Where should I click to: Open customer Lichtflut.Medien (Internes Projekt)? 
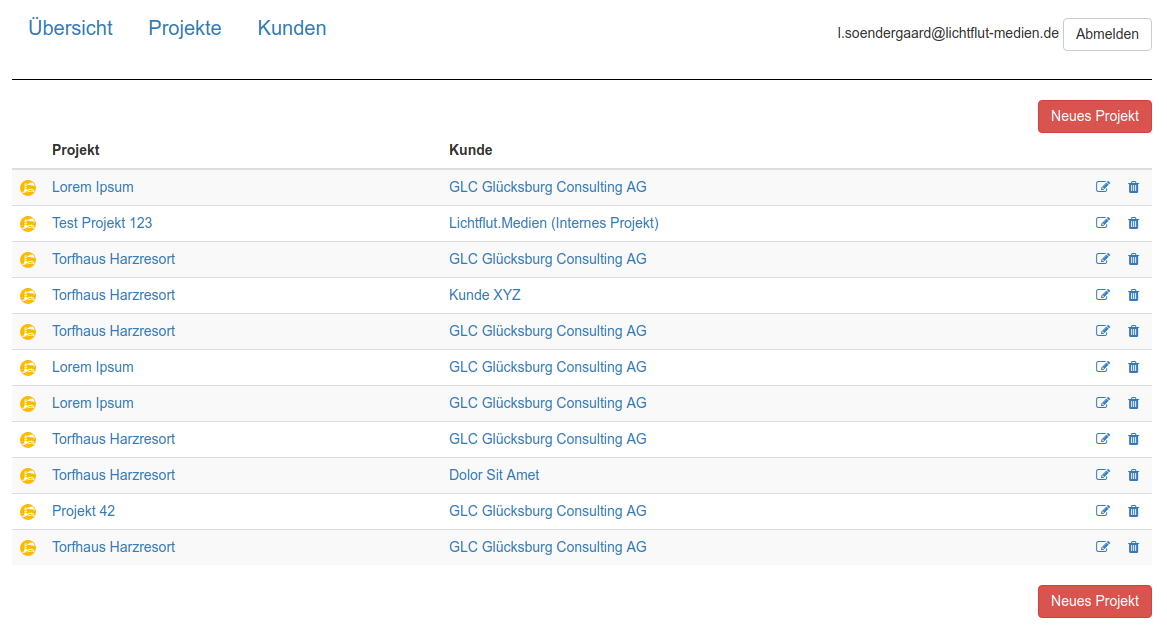(x=553, y=223)
